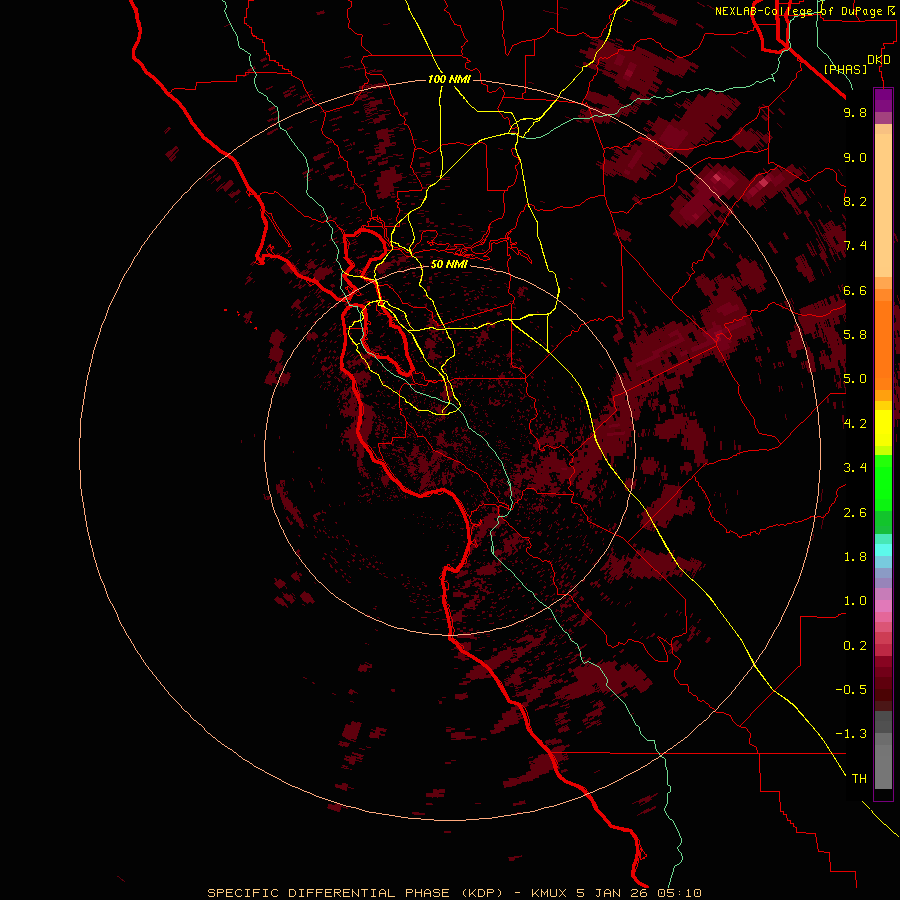Screen dimensions: 900x900
Task: Click the pink segment of the color bar
Action: tap(883, 606)
